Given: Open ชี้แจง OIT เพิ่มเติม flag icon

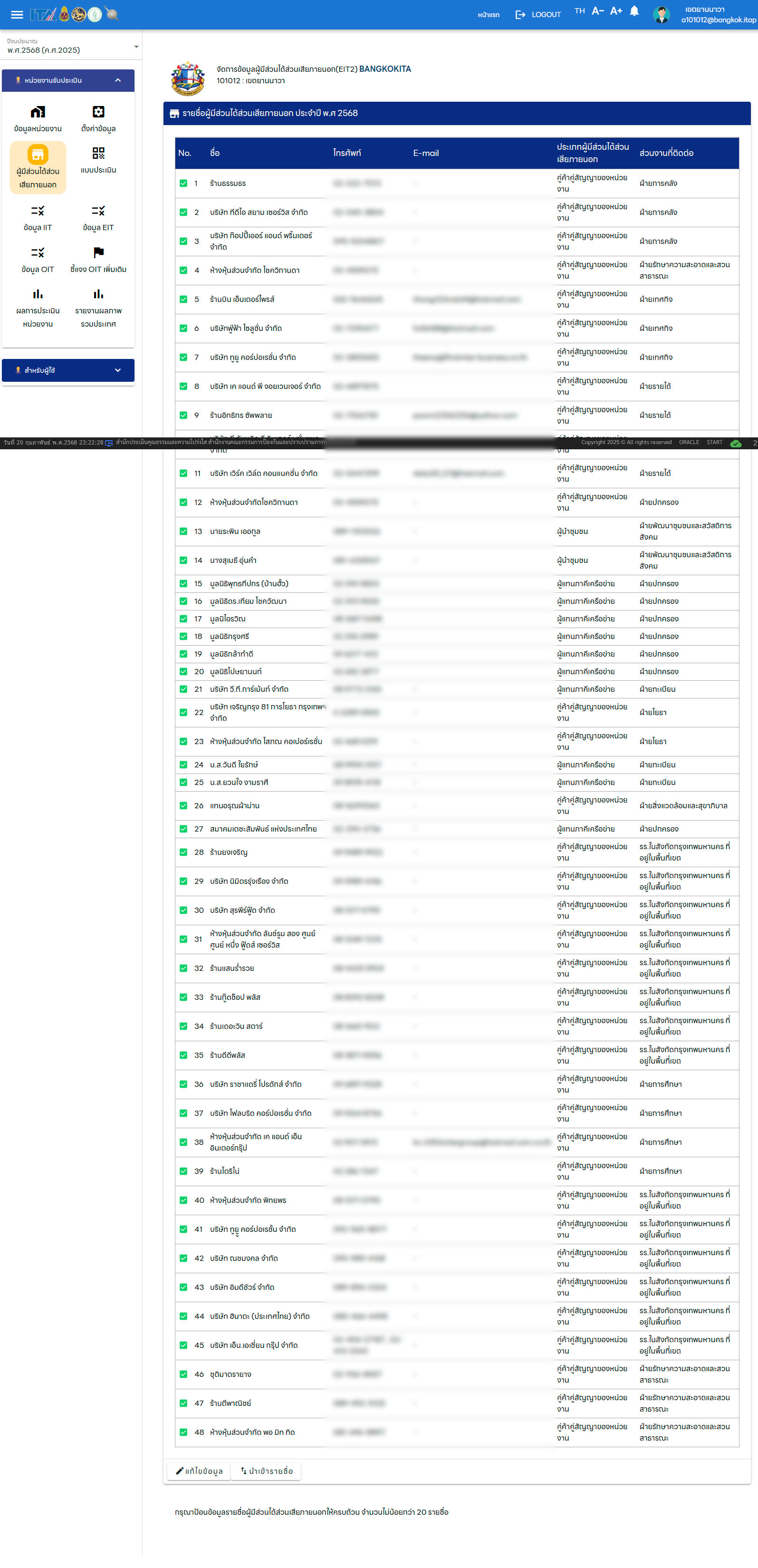Looking at the screenshot, I should tap(98, 252).
